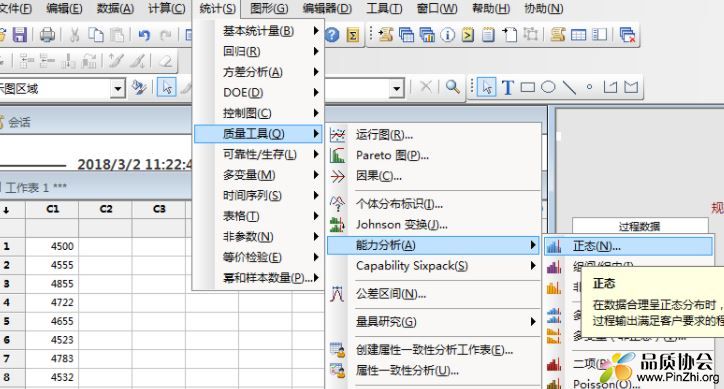Click the Copy icon in the toolbar
Screen dimensions: 724x389
[96, 35]
